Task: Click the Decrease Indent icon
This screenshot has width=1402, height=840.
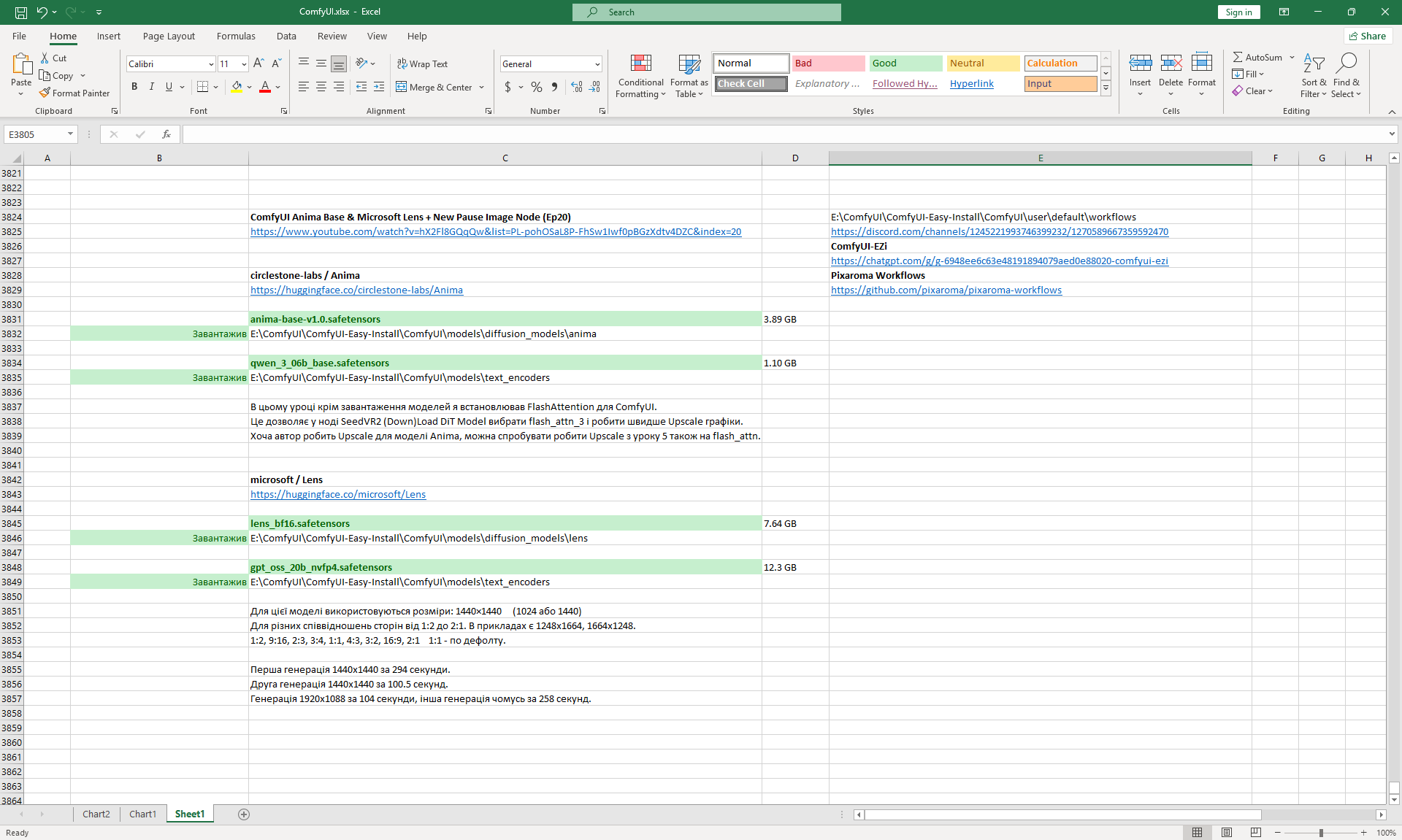Action: tap(361, 87)
